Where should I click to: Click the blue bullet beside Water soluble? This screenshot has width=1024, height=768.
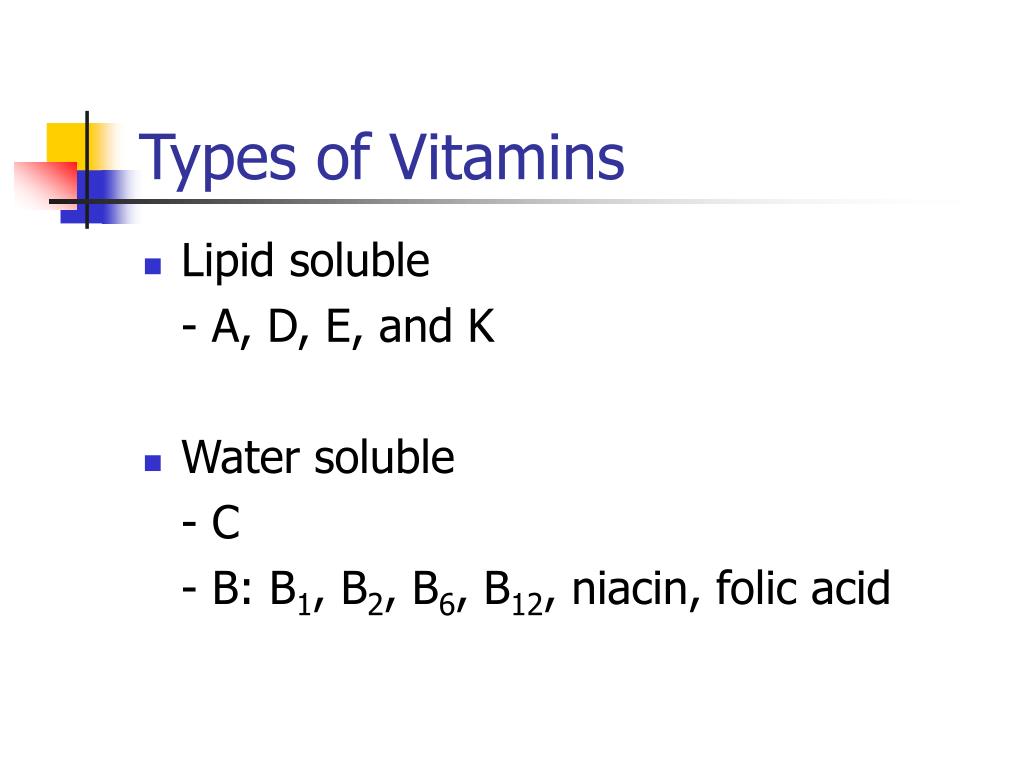[153, 463]
